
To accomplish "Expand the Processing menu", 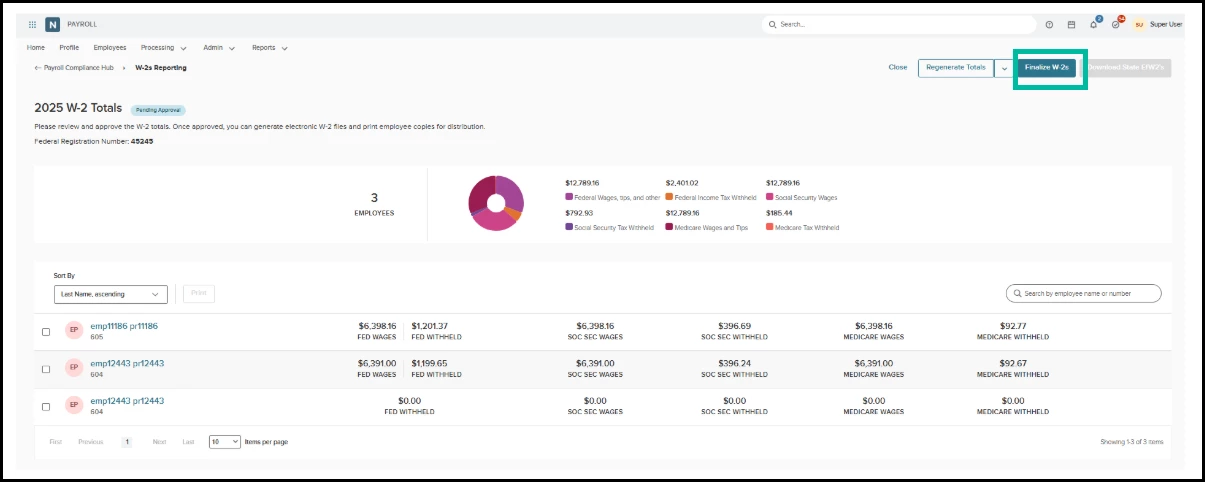I will (163, 47).
